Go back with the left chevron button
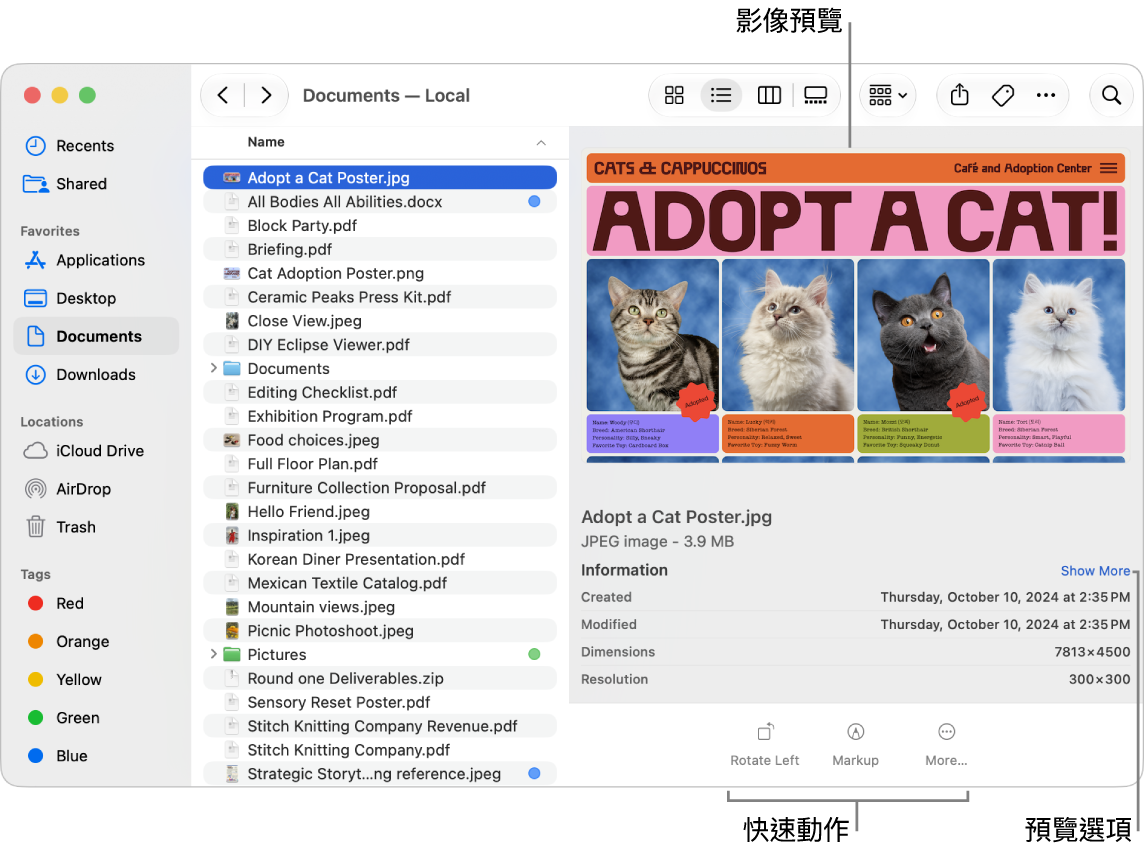The image size is (1144, 851). pyautogui.click(x=223, y=96)
